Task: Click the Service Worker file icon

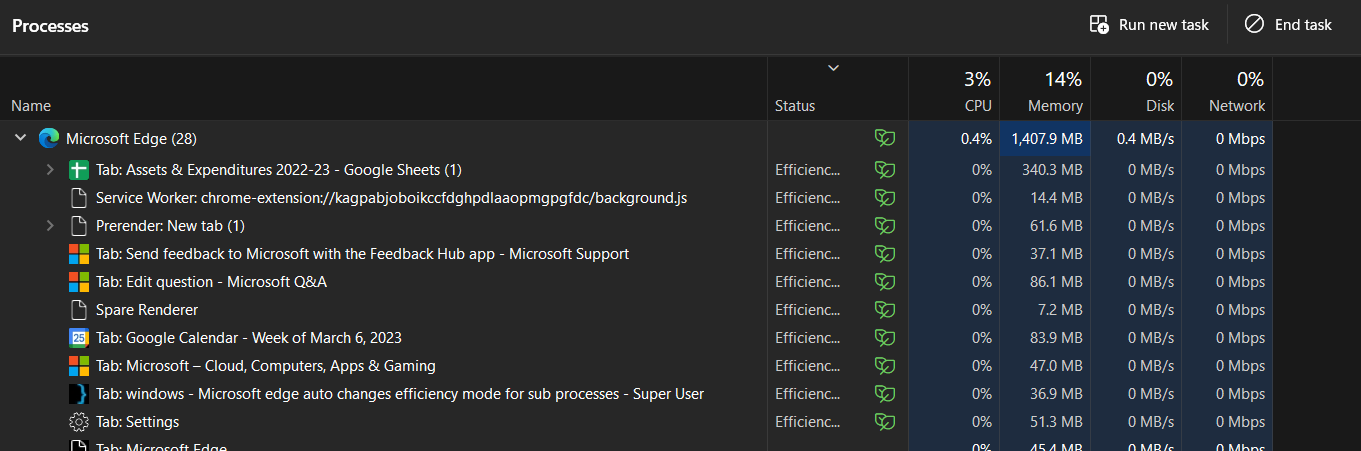Action: [79, 198]
